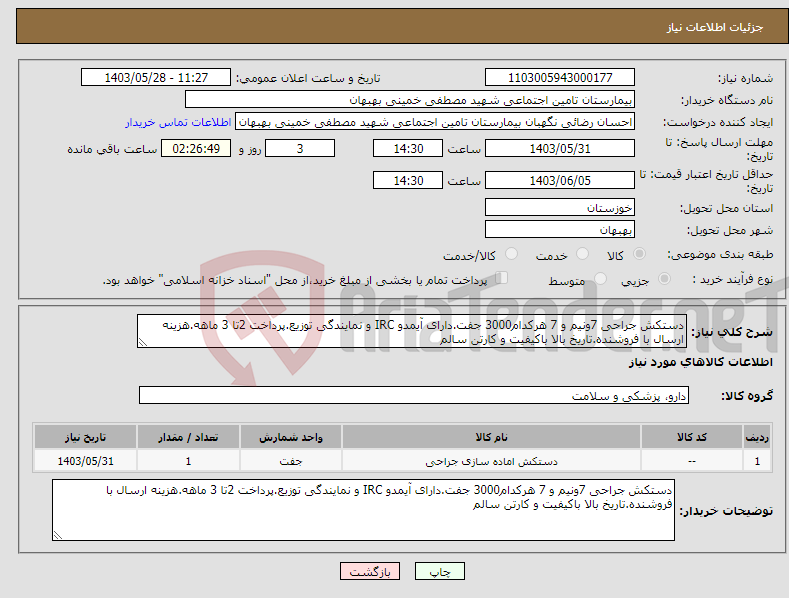
Task: Select the کالا radio button
Action: click(639, 254)
